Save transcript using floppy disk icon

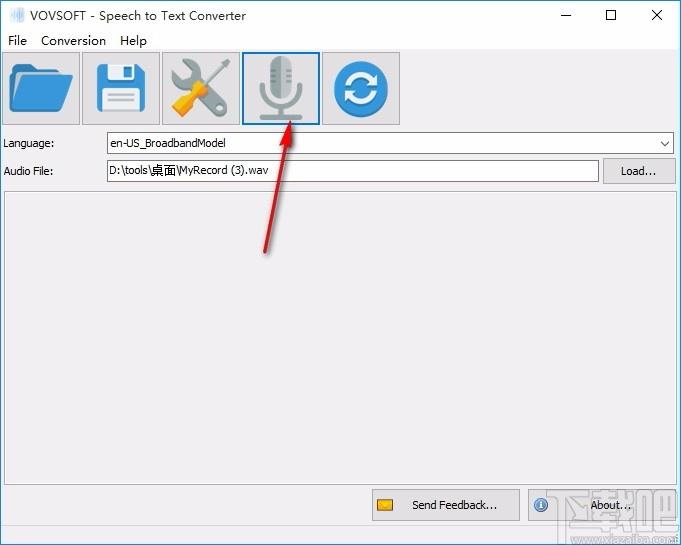[121, 89]
